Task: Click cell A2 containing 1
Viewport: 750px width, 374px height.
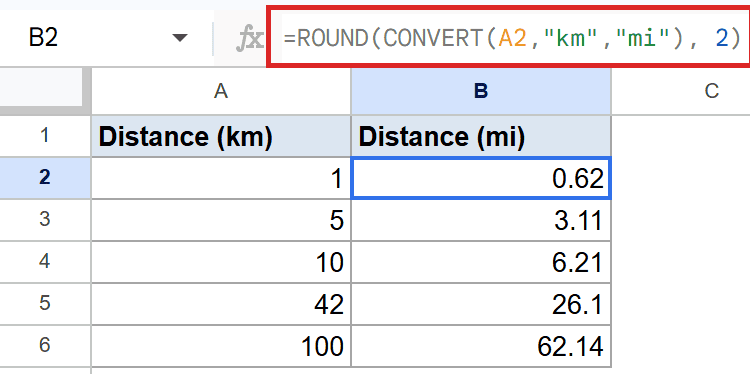Action: click(221, 178)
